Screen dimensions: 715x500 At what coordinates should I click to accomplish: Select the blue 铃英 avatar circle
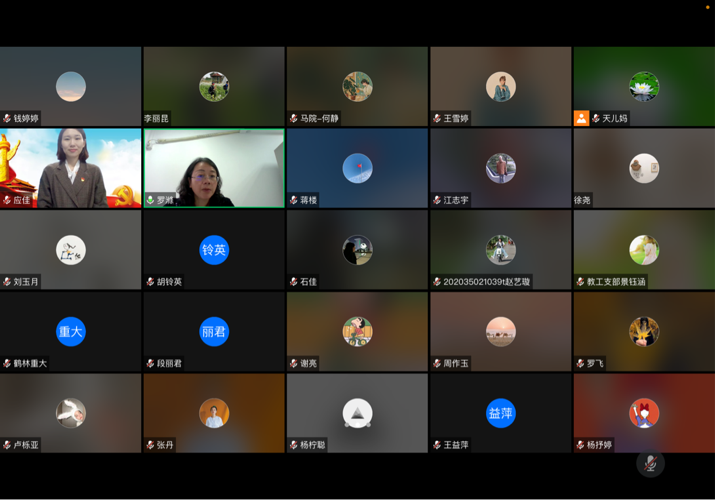pyautogui.click(x=214, y=250)
